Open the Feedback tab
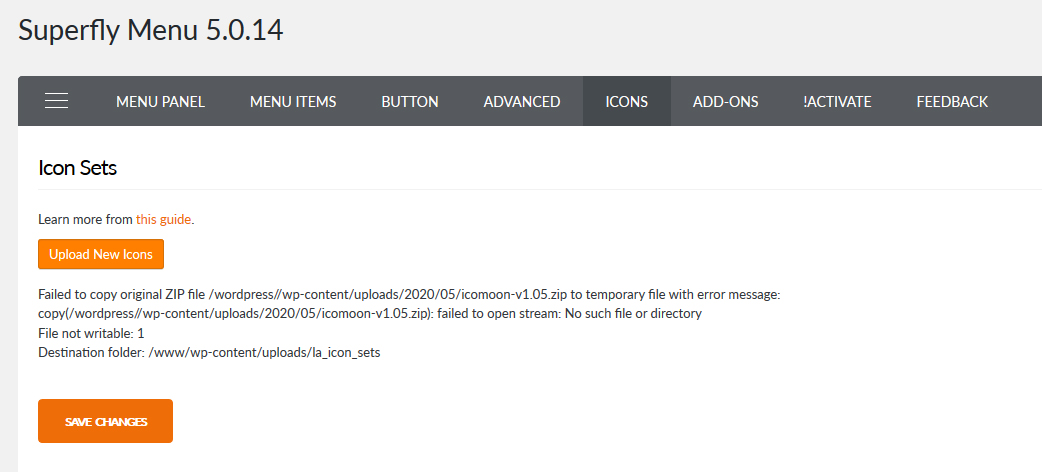 point(952,102)
